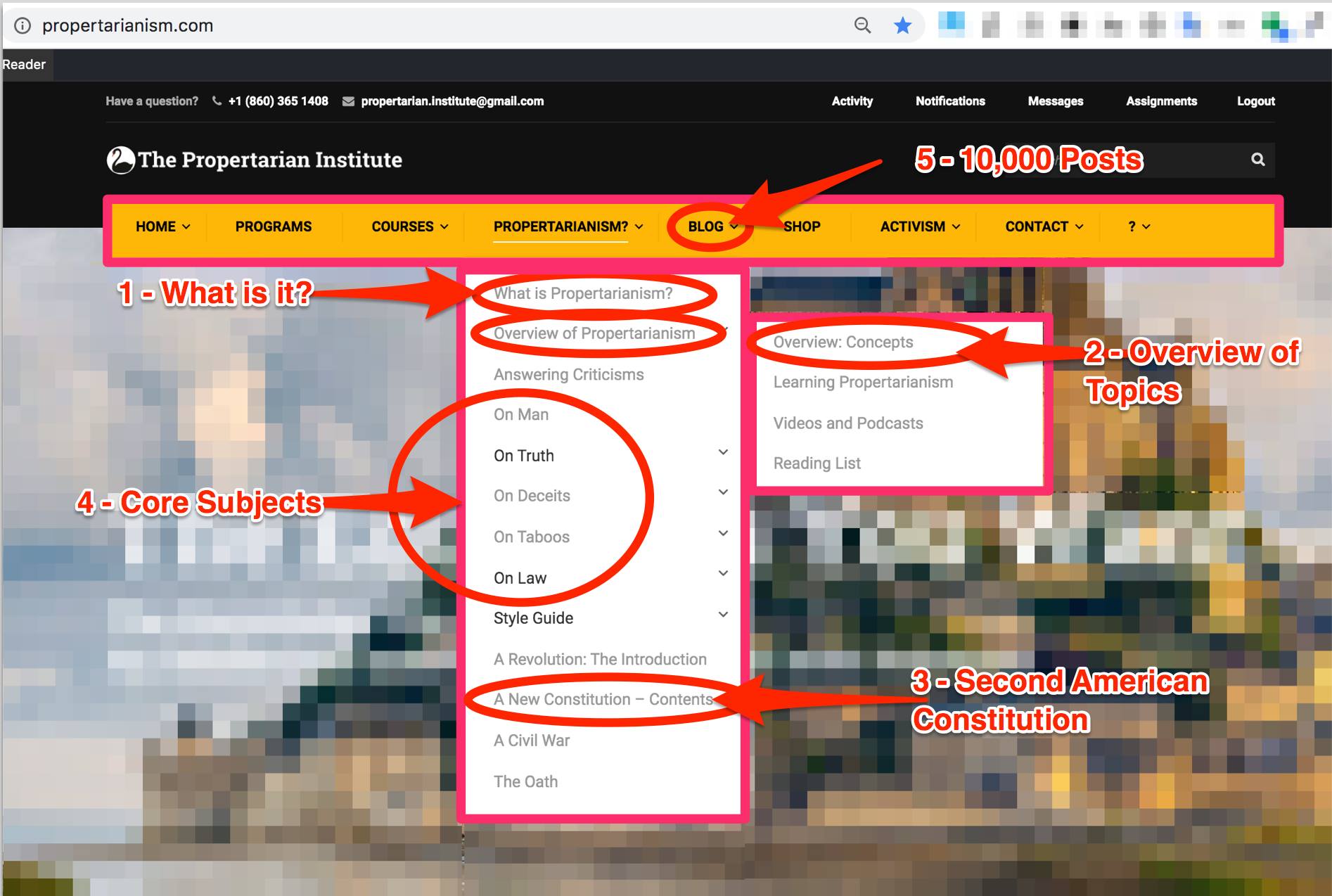Click the envelope icon beside email address
1332x896 pixels.
click(x=348, y=101)
